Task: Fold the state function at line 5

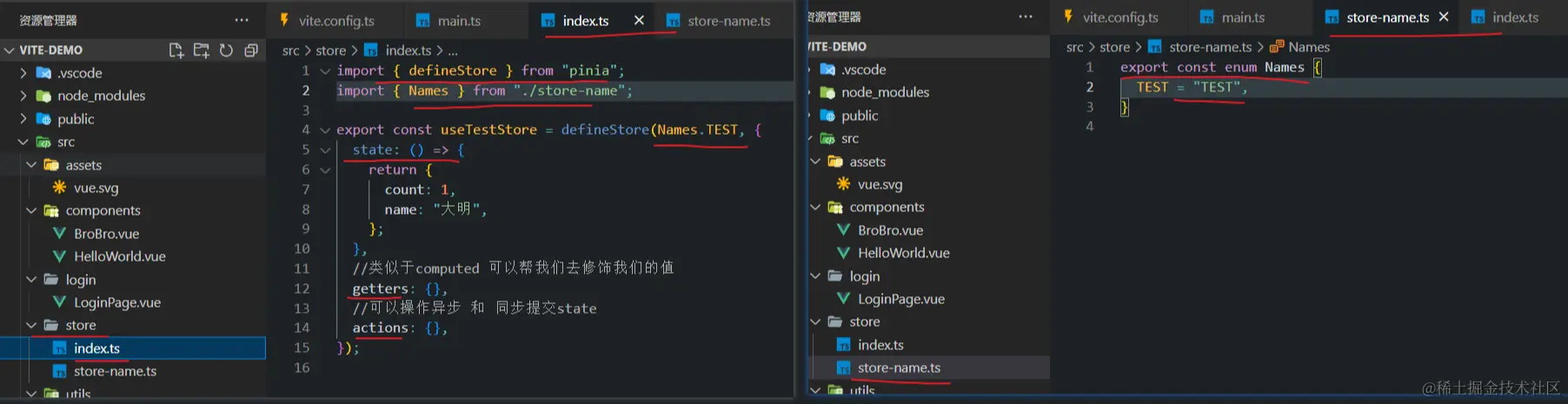Action: (325, 150)
